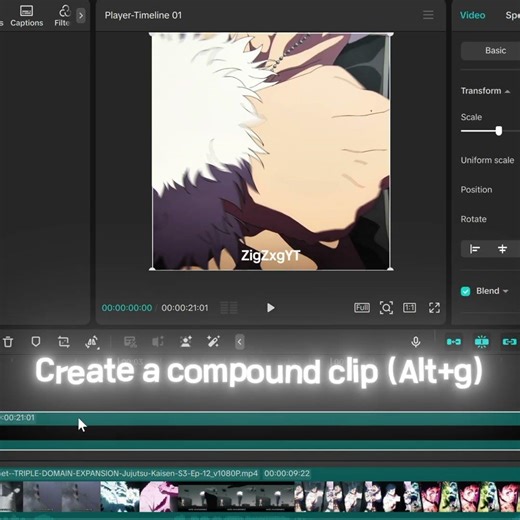Toggle linkage icon in timeline toolbar
Viewport: 520px width, 520px height.
pos(509,342)
